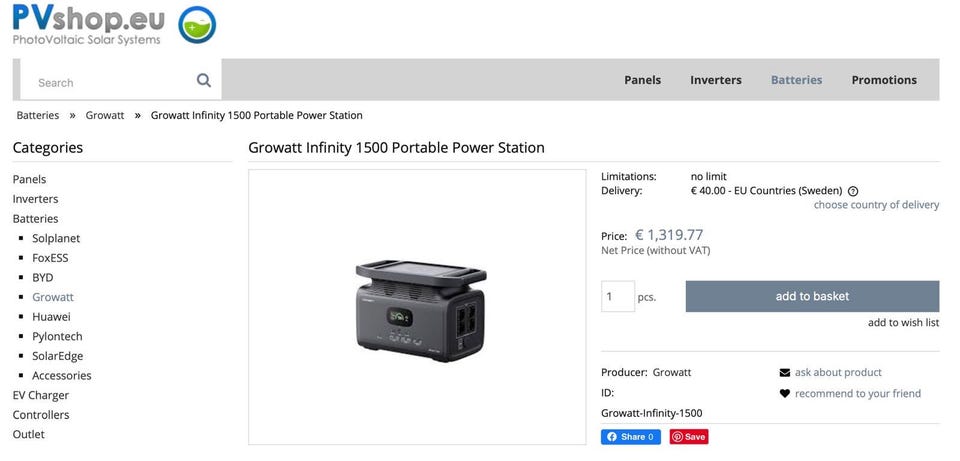Choose country of delivery link
Image resolution: width=960 pixels, height=461 pixels.
click(x=876, y=205)
